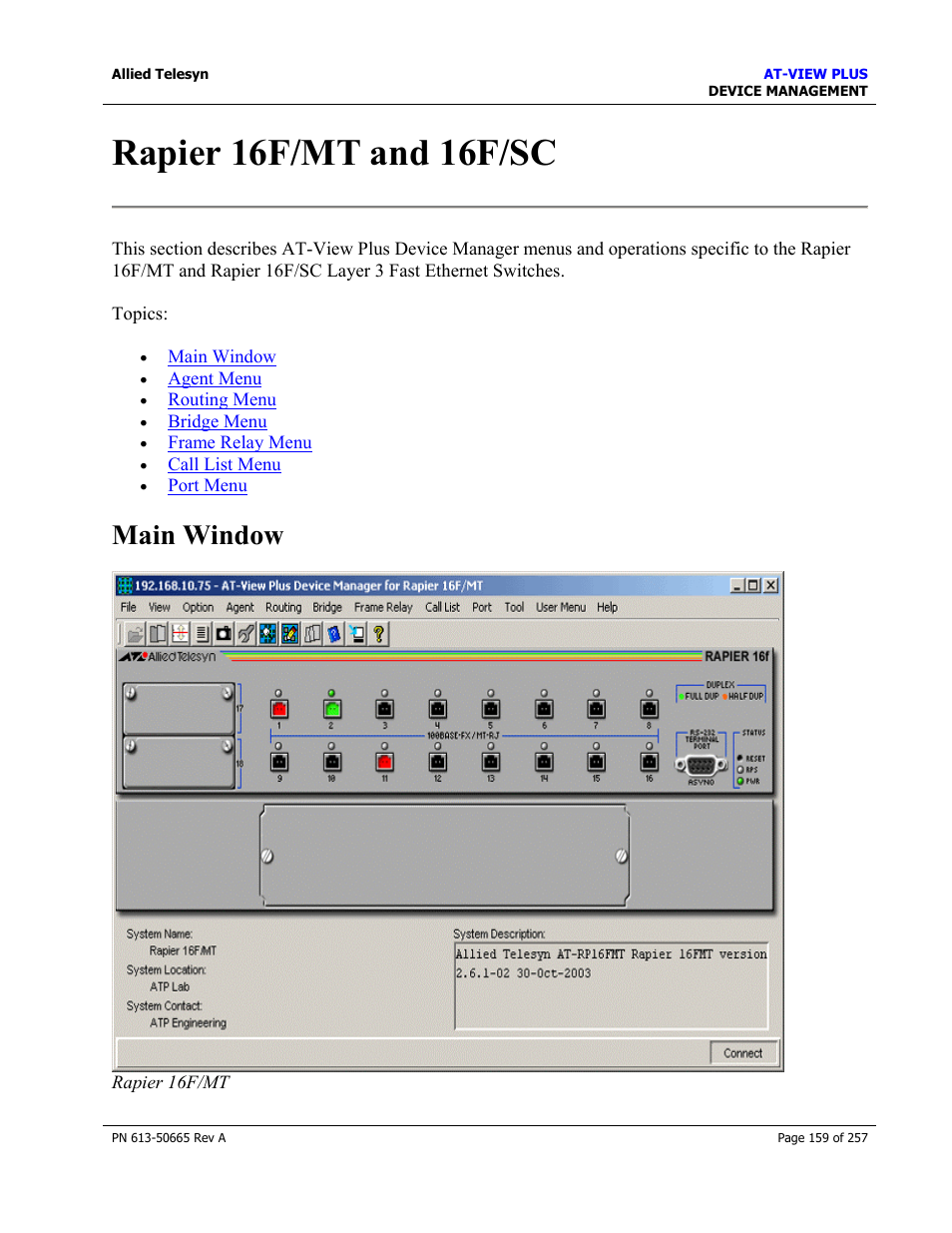Click the AT-VIEW PLUS header text

point(815,74)
